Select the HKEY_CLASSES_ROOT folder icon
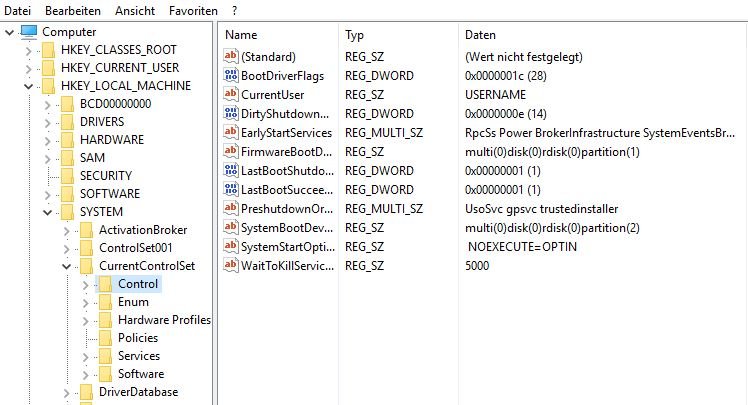 click(x=48, y=50)
